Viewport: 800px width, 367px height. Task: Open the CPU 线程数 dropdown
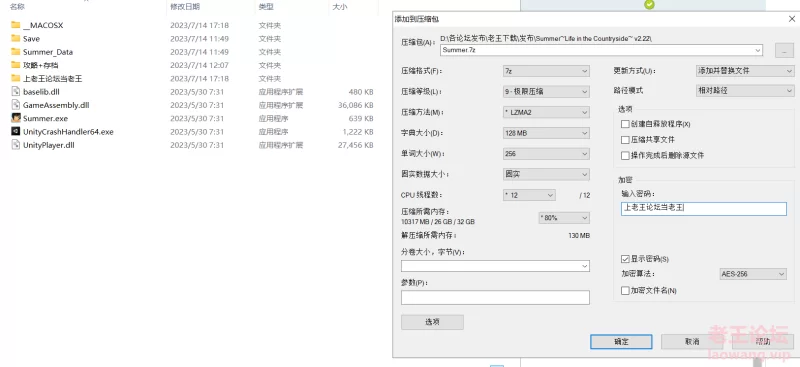[529, 195]
